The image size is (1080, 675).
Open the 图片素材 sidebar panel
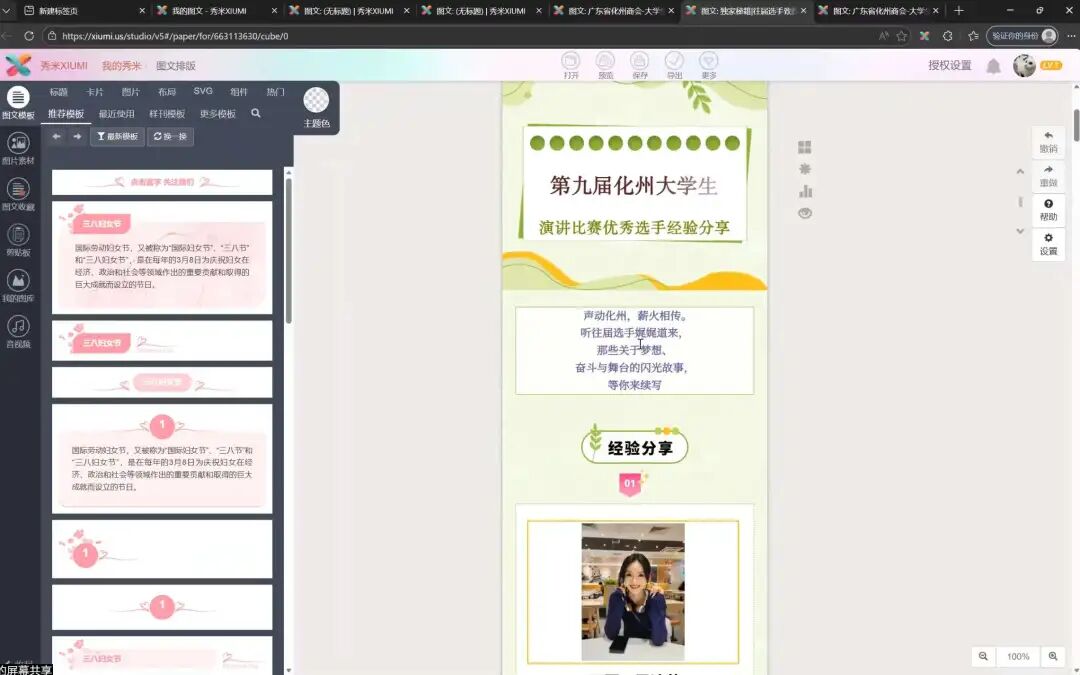pyautogui.click(x=18, y=148)
